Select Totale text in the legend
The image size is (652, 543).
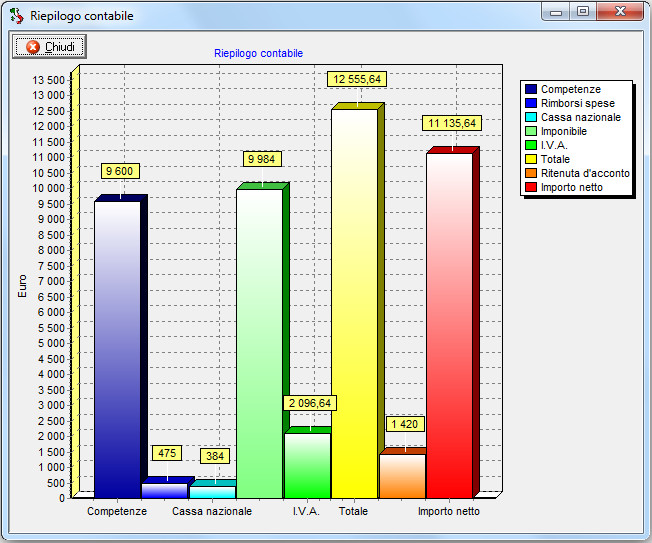pos(555,159)
